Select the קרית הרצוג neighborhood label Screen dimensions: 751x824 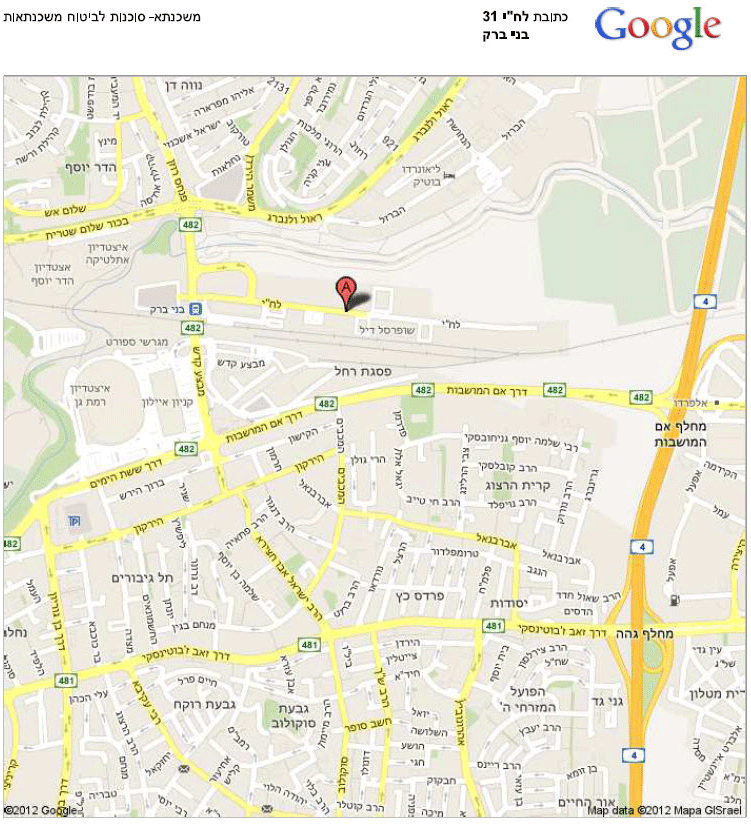point(518,486)
